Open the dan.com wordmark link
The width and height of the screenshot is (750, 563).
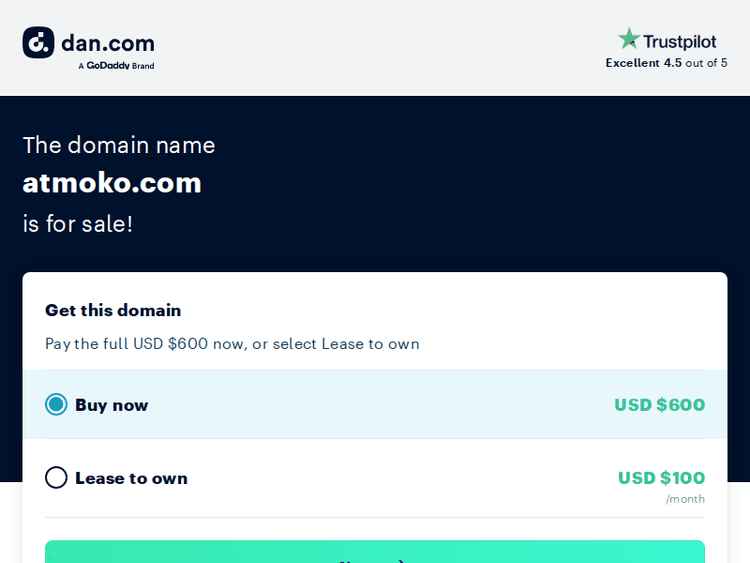tap(108, 43)
